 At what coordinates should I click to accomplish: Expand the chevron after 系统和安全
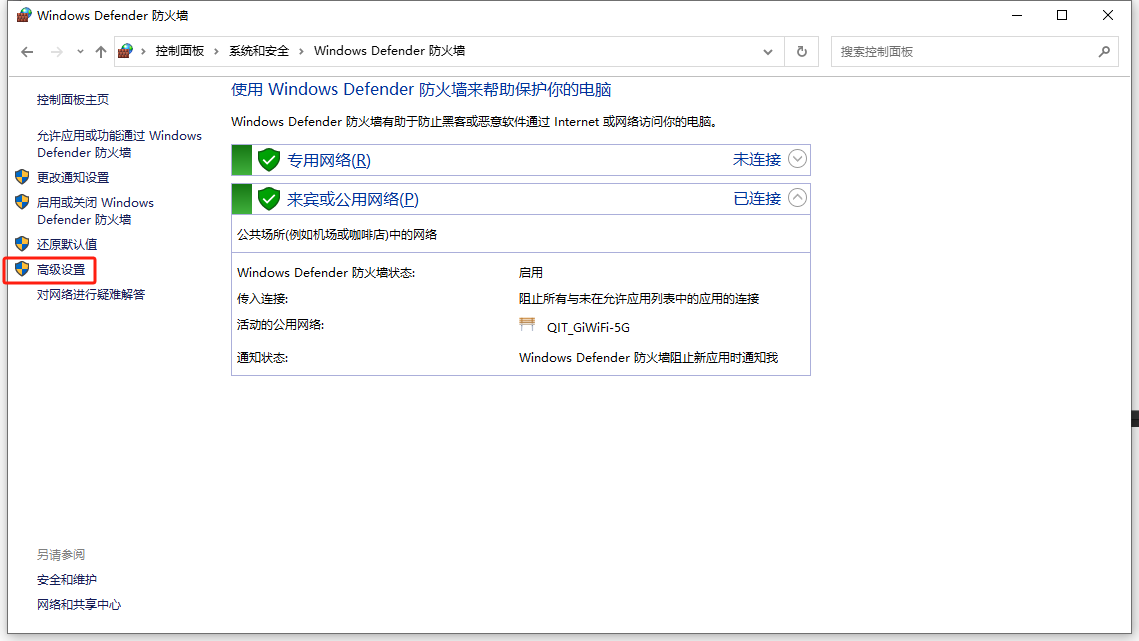pos(301,51)
